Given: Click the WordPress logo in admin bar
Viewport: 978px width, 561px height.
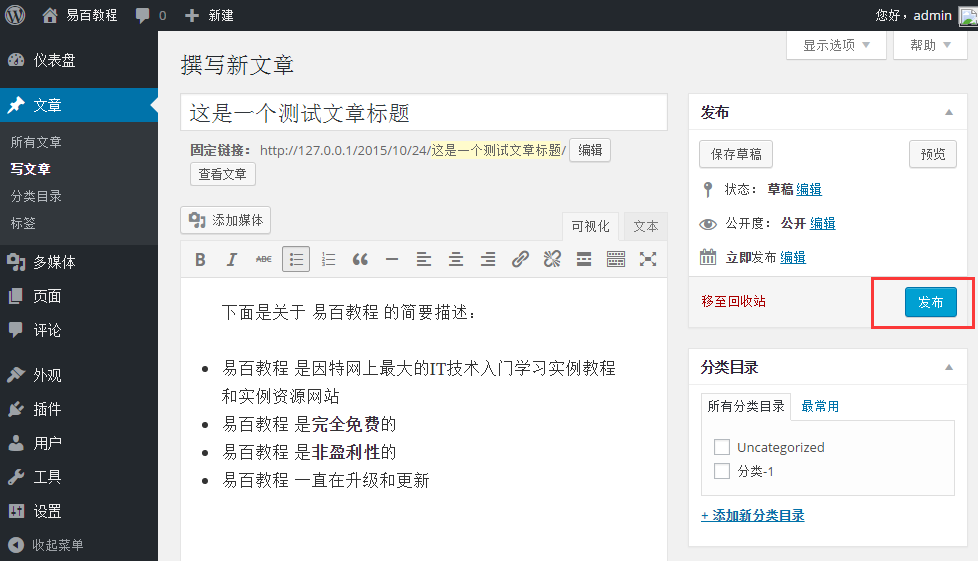Looking at the screenshot, I should 16,15.
